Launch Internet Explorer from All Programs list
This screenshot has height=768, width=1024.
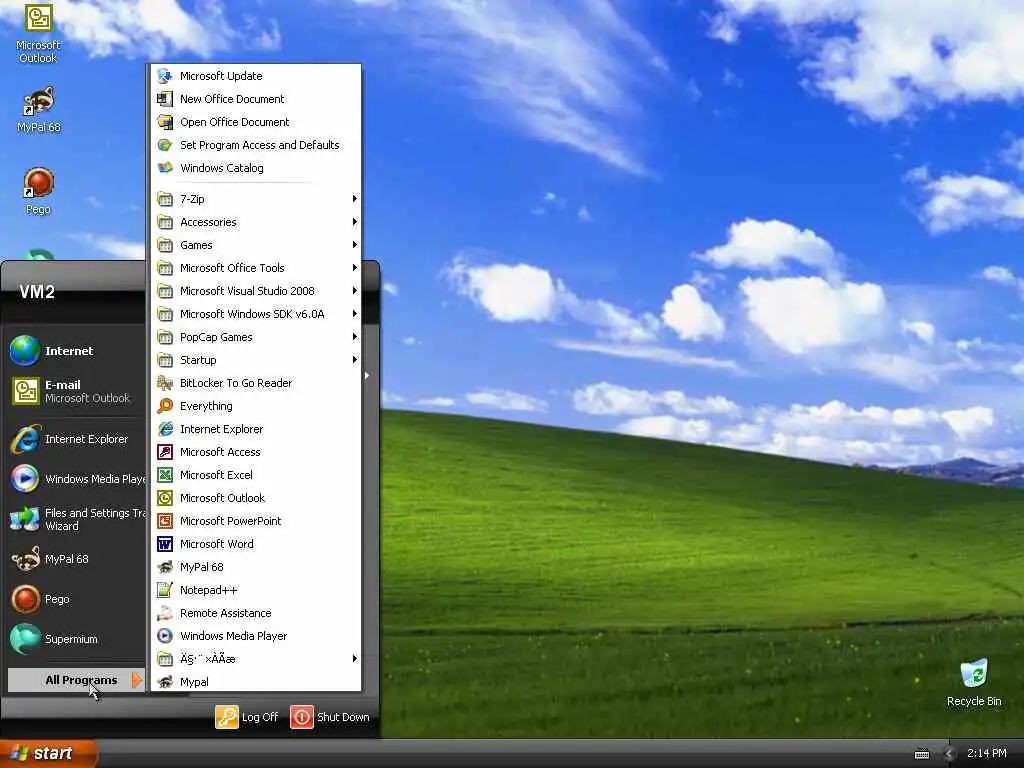[256, 429]
